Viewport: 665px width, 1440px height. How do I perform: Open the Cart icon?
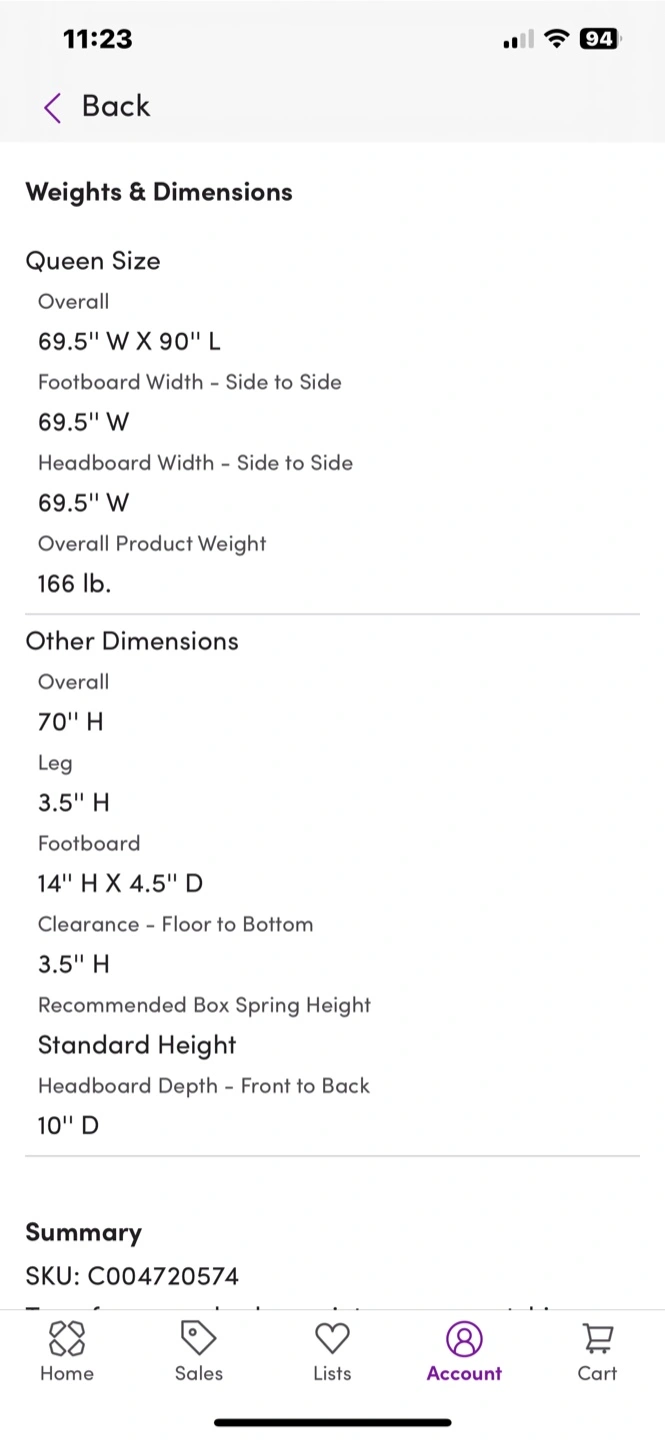pos(597,1338)
